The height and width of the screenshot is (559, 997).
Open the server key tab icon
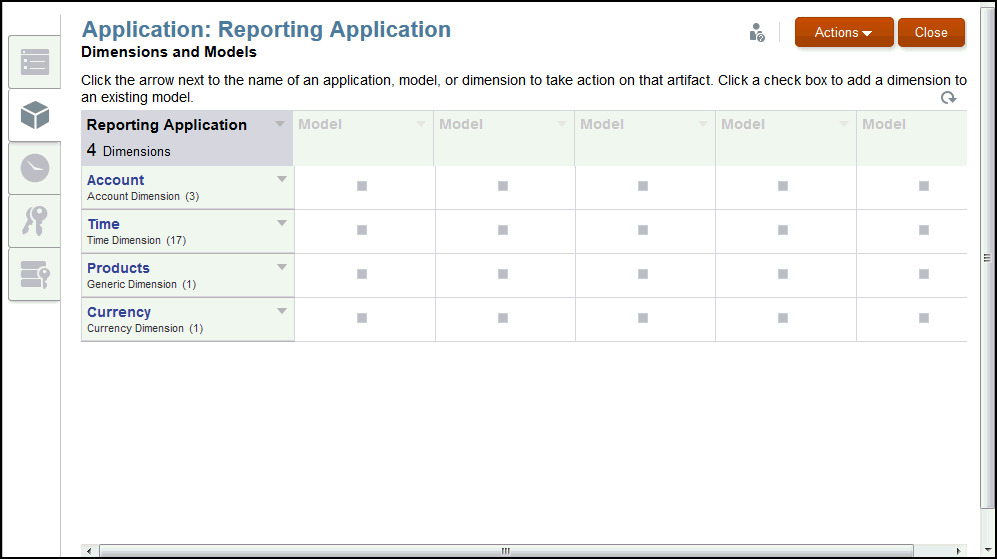click(35, 274)
